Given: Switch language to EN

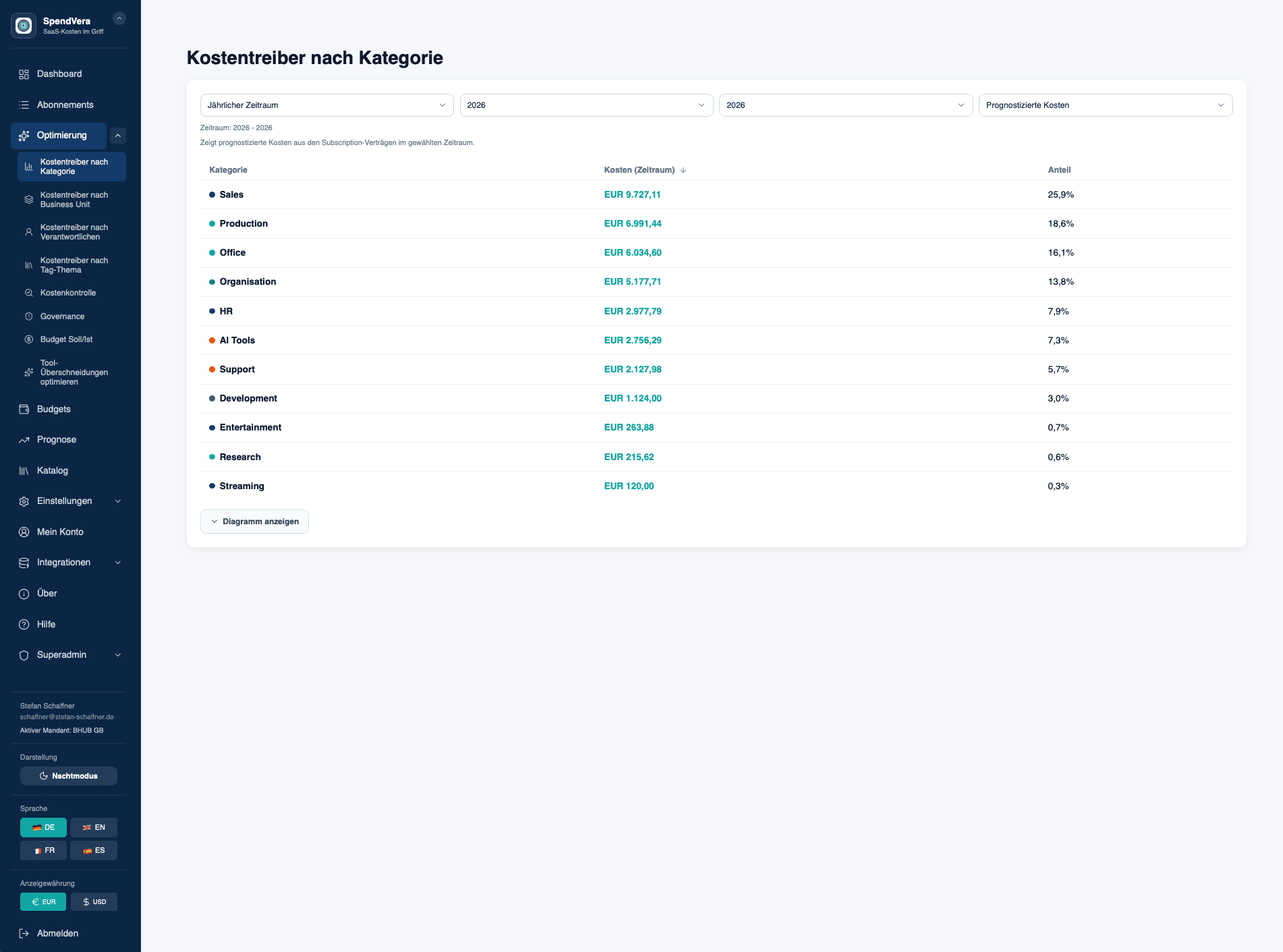Looking at the screenshot, I should click(x=94, y=828).
